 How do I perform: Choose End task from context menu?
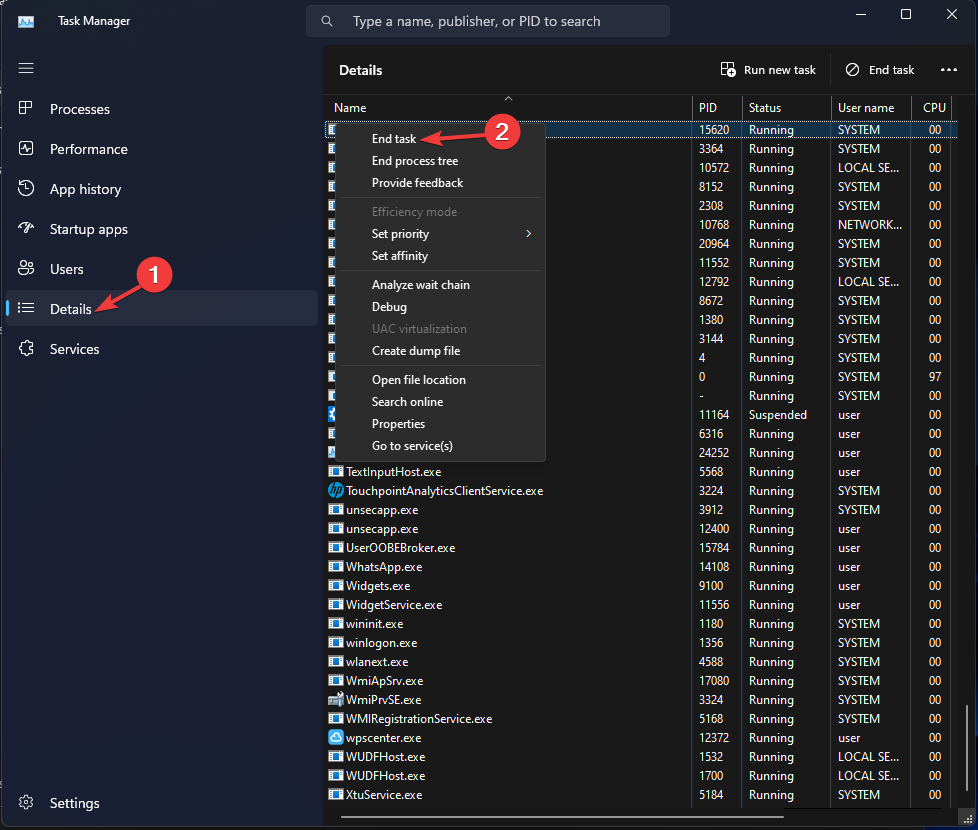(394, 138)
